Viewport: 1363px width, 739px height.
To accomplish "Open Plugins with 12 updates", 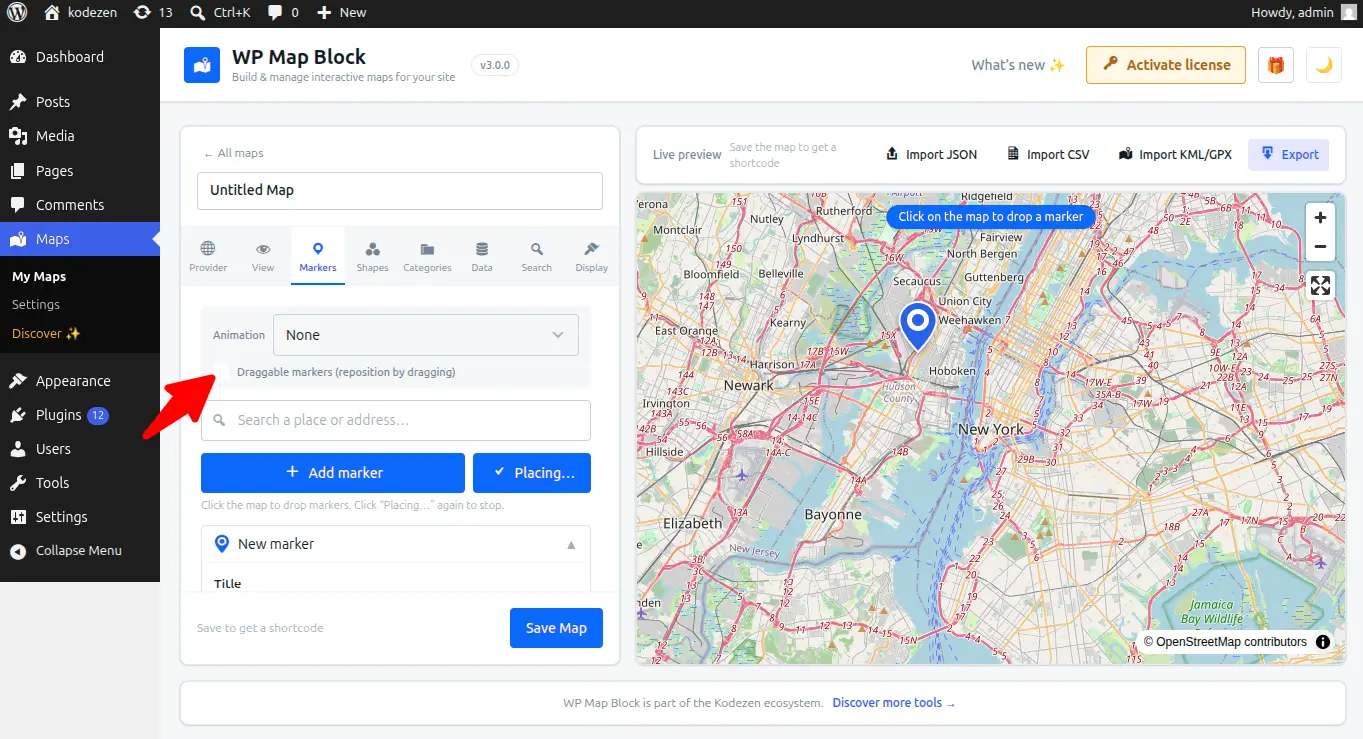I will [x=80, y=415].
